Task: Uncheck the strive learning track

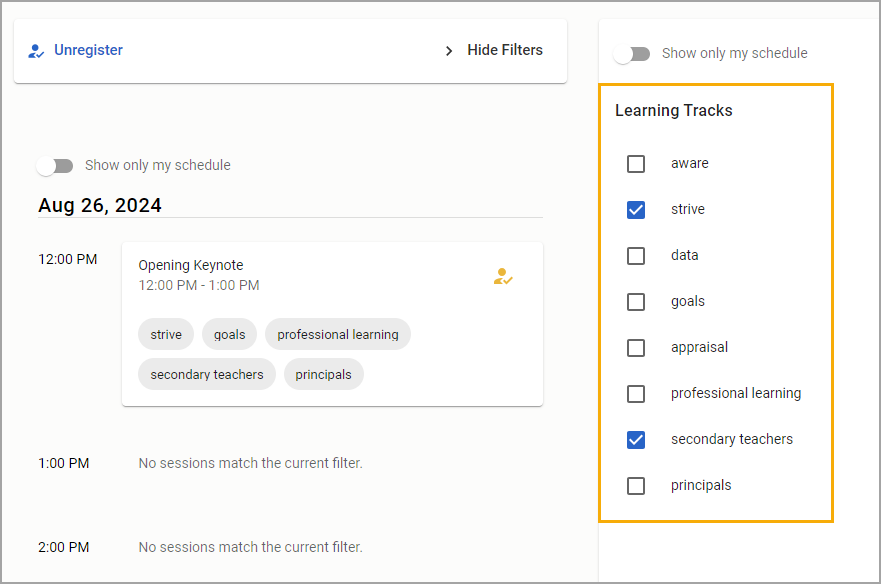Action: click(635, 210)
